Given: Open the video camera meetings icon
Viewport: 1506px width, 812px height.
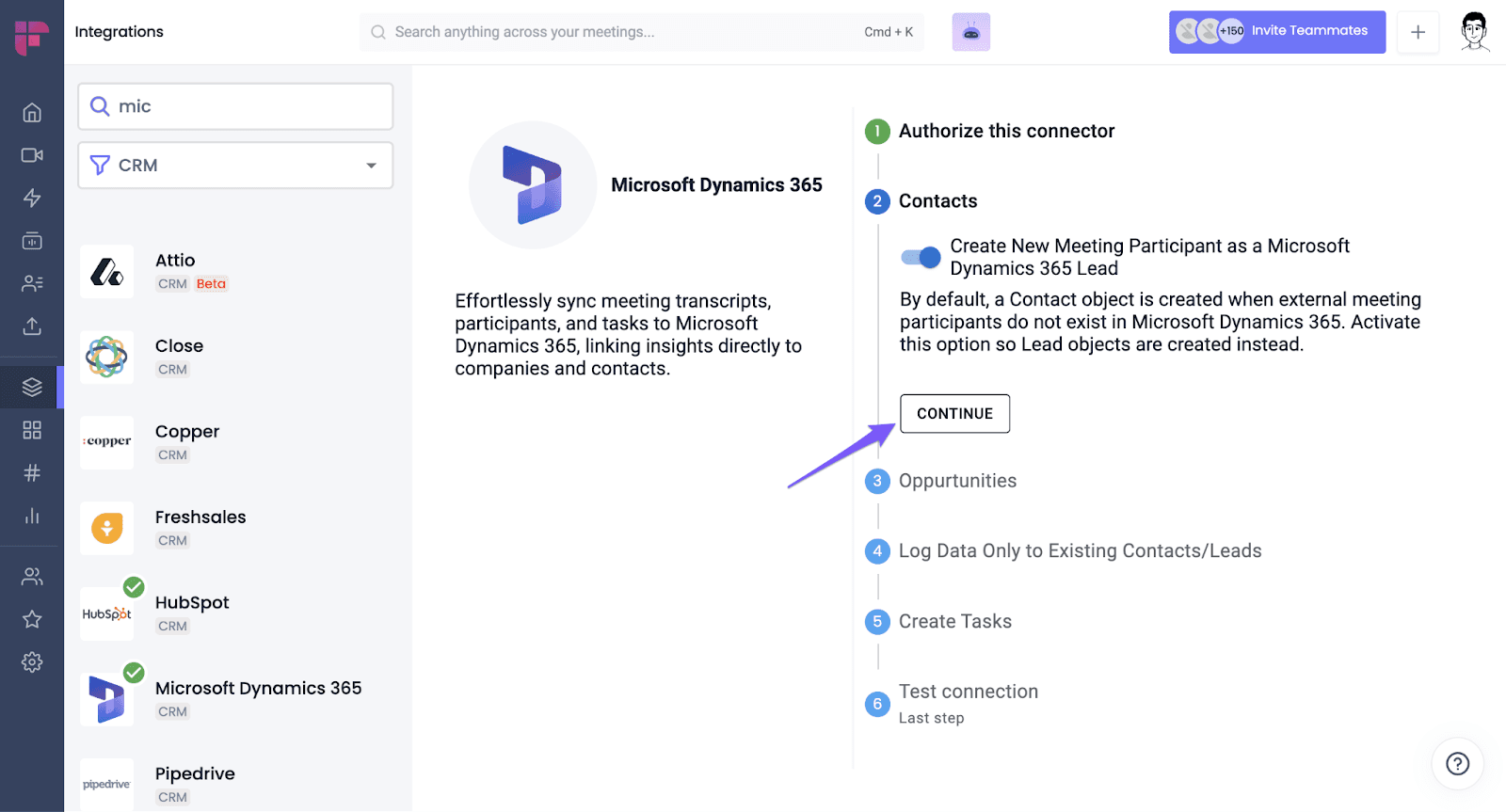Looking at the screenshot, I should (x=32, y=155).
